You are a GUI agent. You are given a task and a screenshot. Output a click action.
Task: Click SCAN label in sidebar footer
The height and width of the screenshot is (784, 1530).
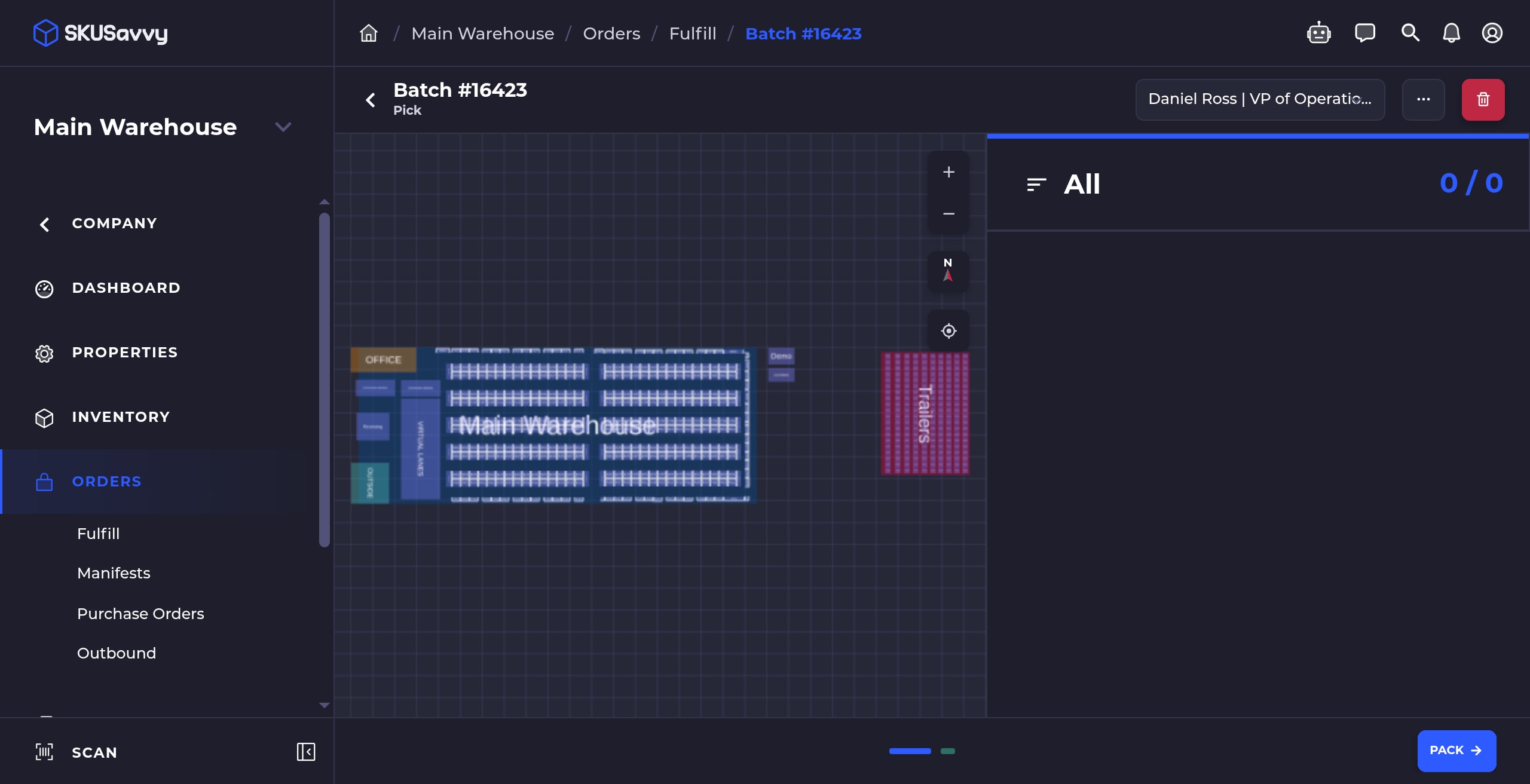coord(94,752)
